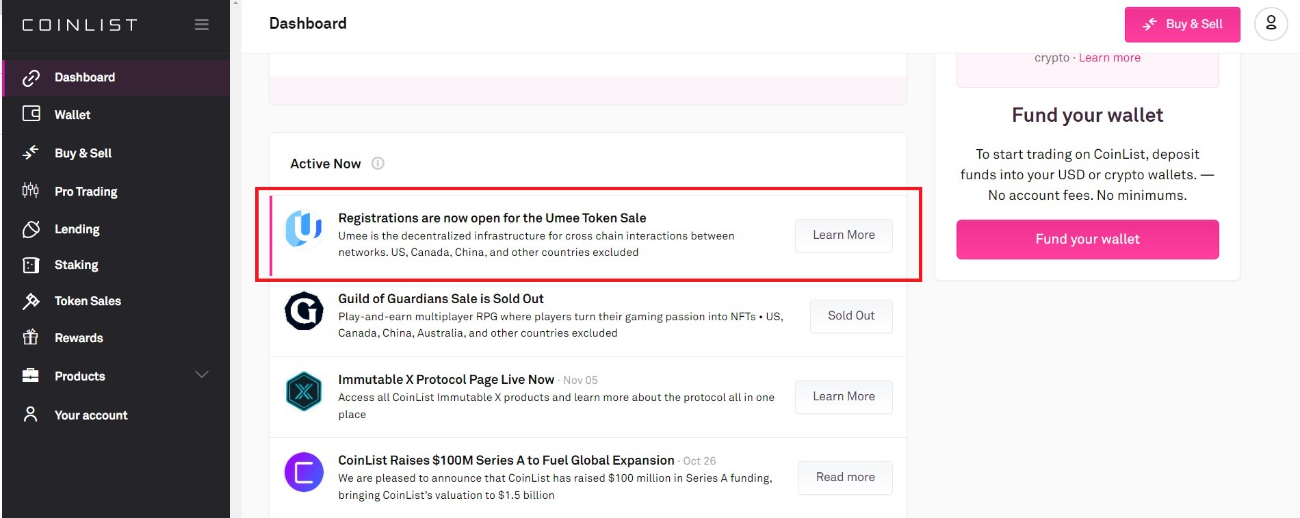Click Read more on Series A announcement

click(844, 477)
